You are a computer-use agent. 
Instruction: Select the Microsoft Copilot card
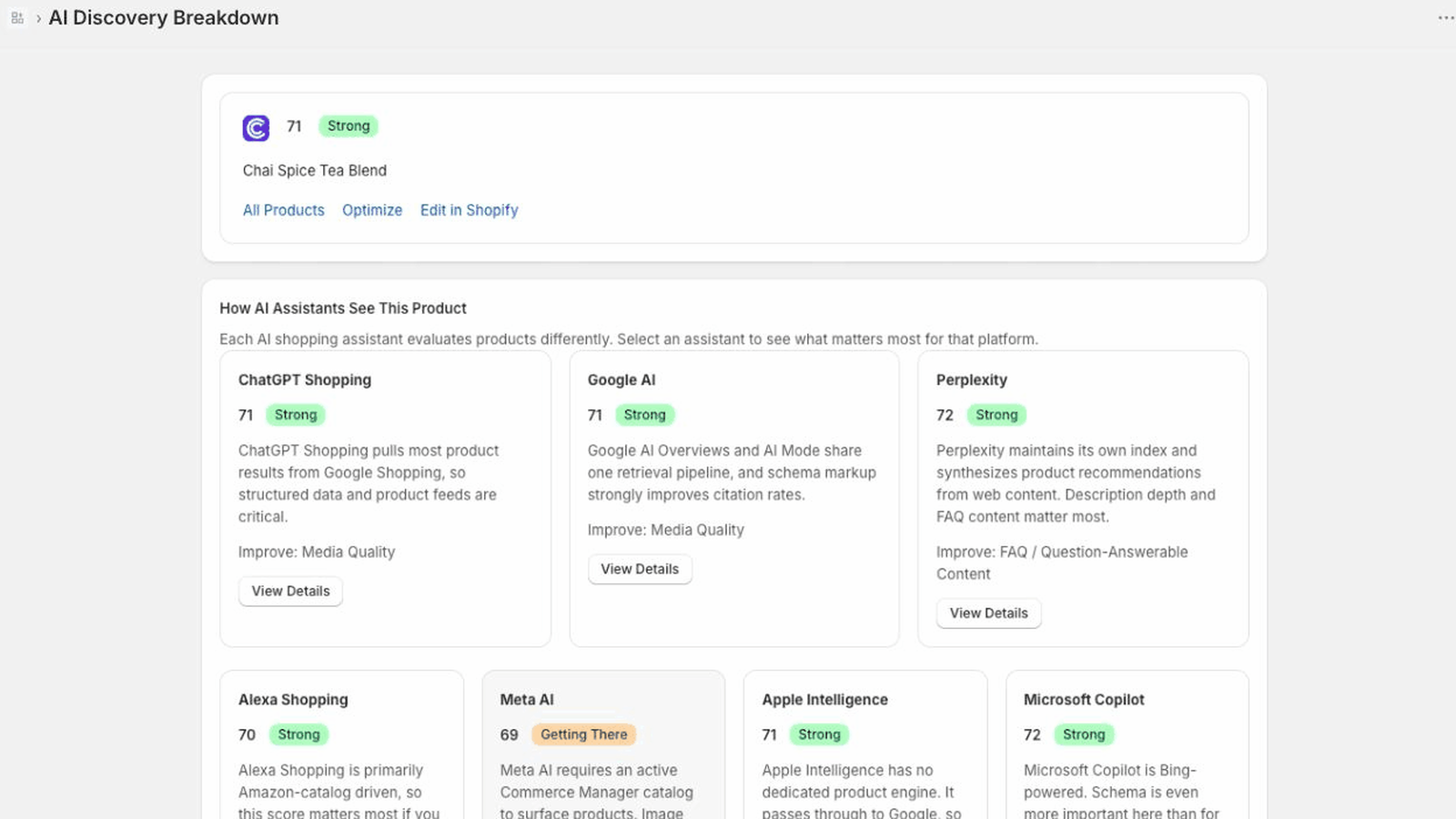(x=1127, y=744)
